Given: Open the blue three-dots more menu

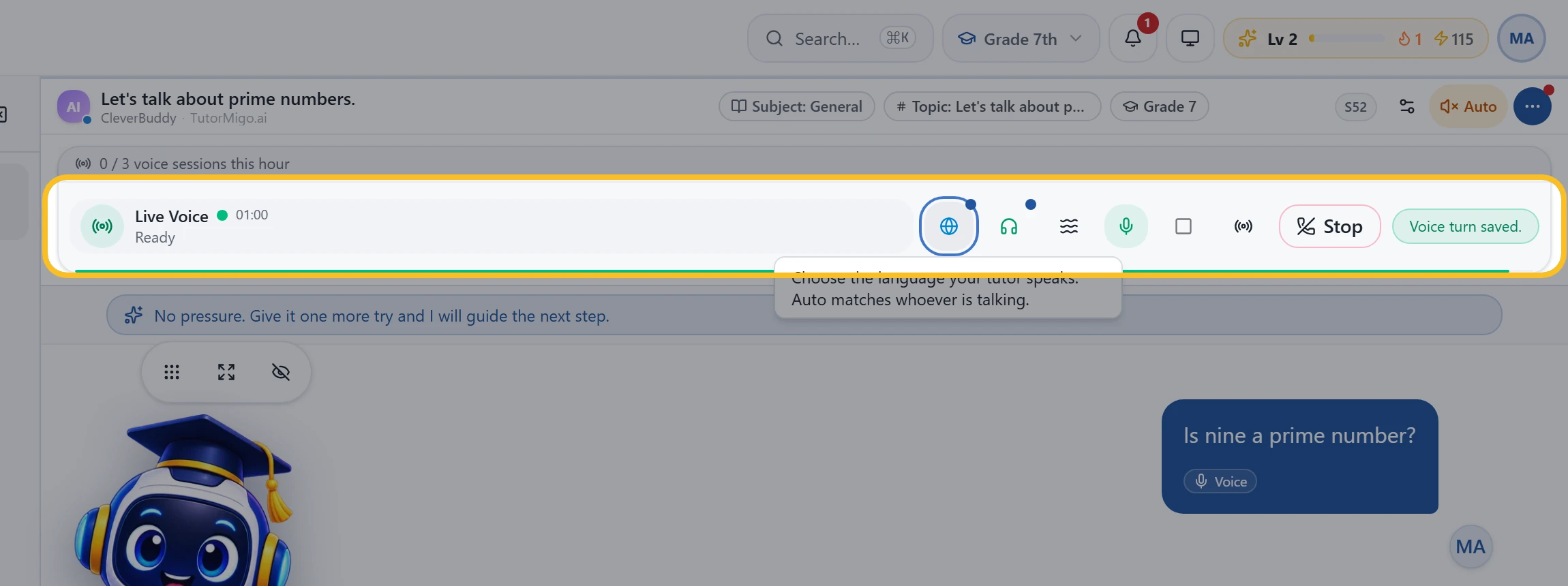Looking at the screenshot, I should click(1533, 106).
